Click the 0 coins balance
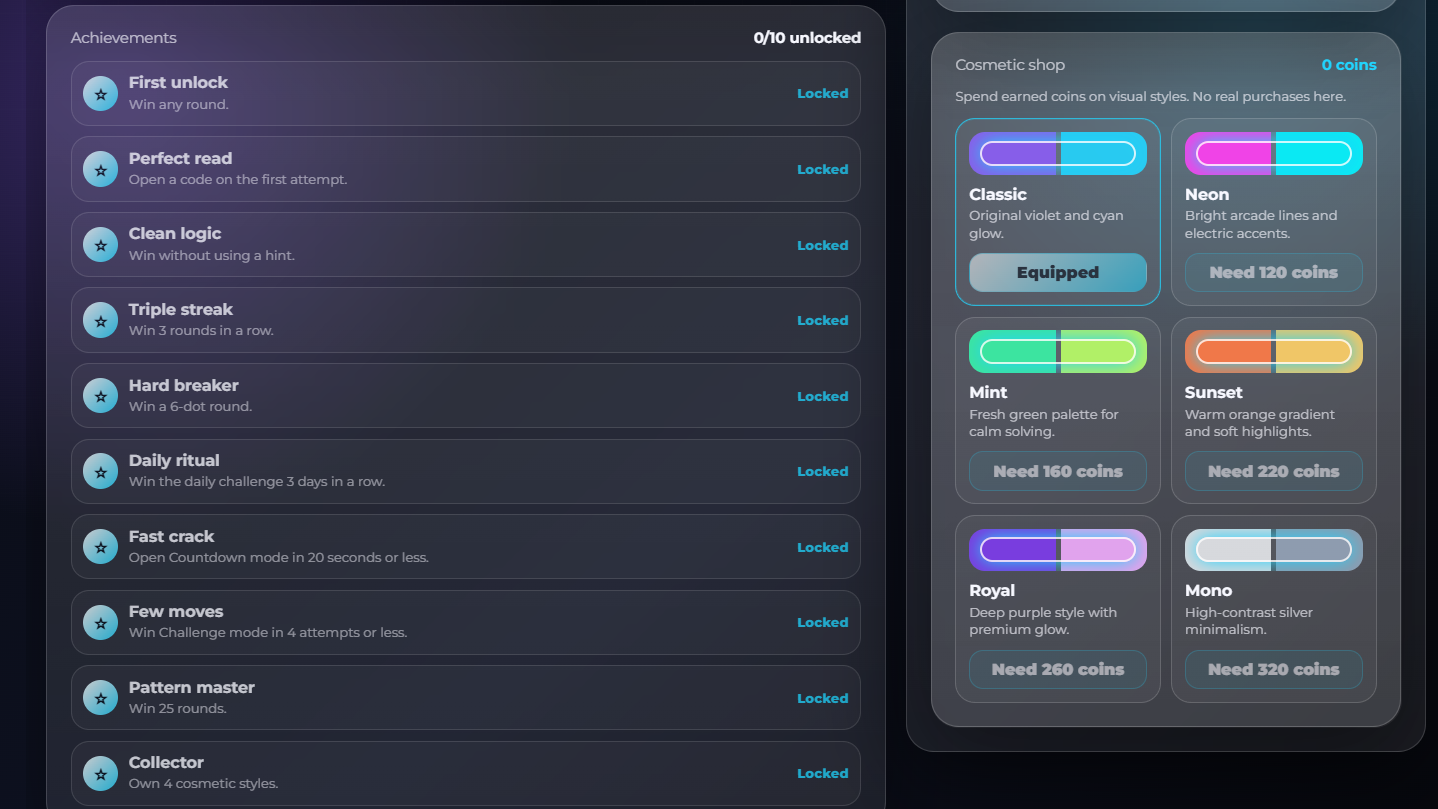The height and width of the screenshot is (809, 1438). (x=1349, y=65)
